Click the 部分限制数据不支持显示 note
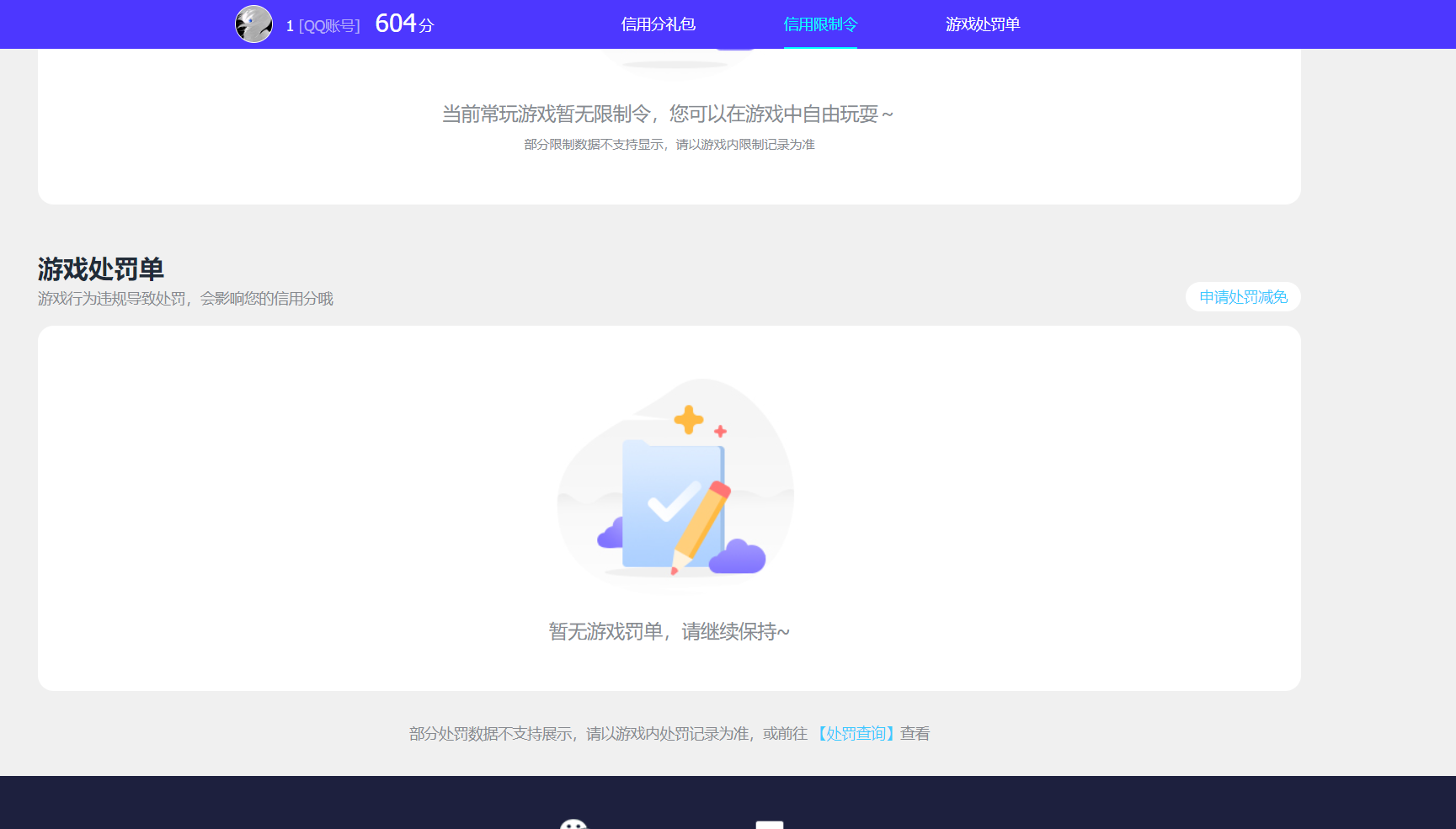The height and width of the screenshot is (829, 1456). tap(669, 144)
